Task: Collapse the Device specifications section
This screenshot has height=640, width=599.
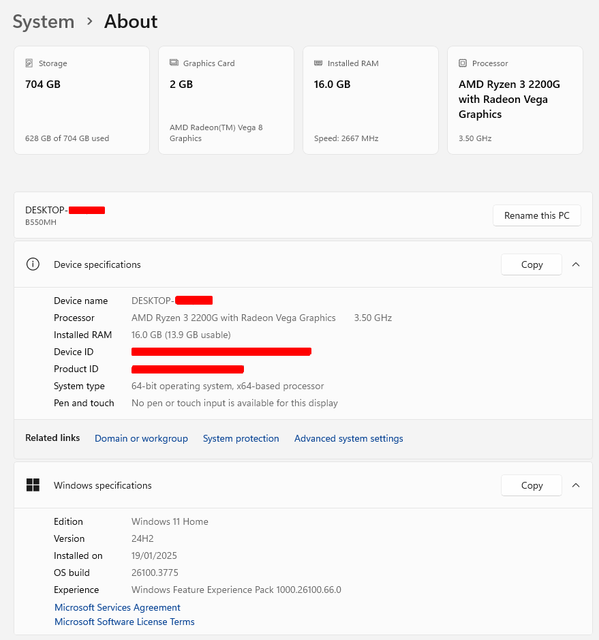Action: tap(576, 264)
